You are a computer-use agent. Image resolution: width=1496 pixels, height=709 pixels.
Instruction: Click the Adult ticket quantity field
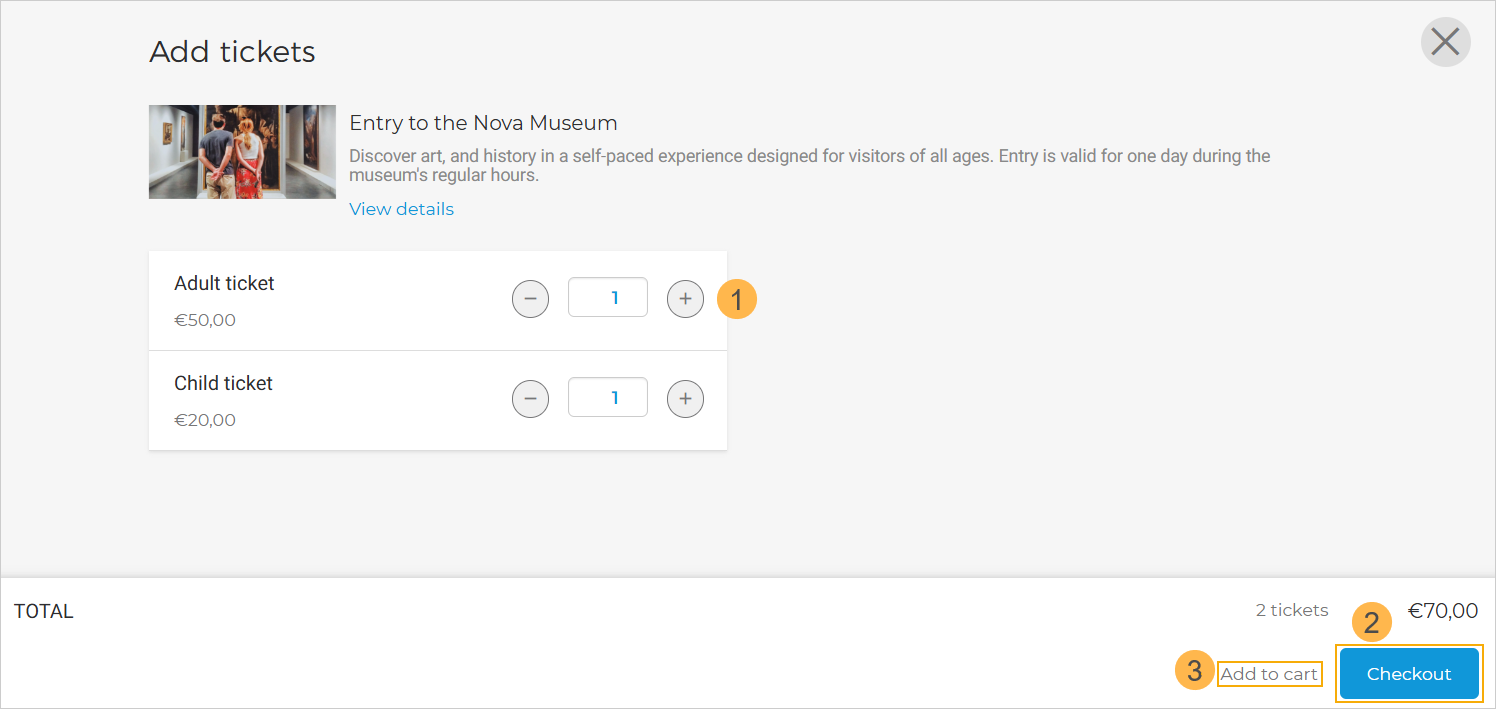point(608,298)
